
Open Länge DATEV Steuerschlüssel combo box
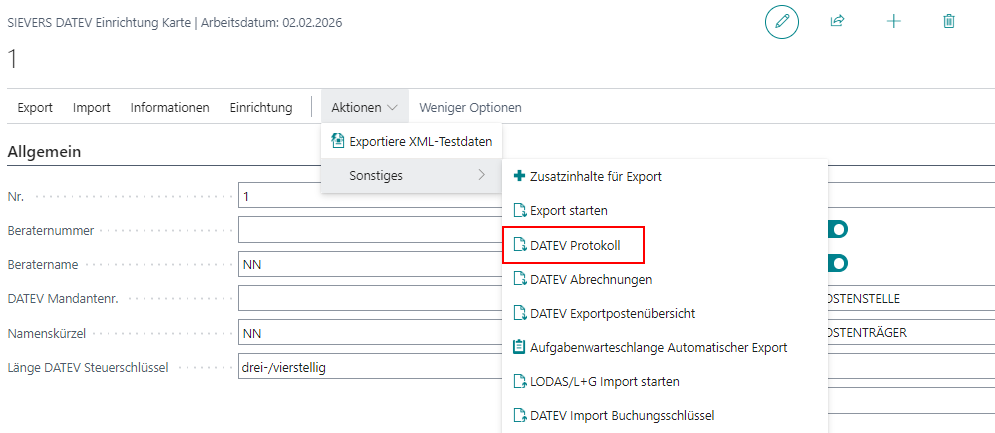[x=370, y=367]
